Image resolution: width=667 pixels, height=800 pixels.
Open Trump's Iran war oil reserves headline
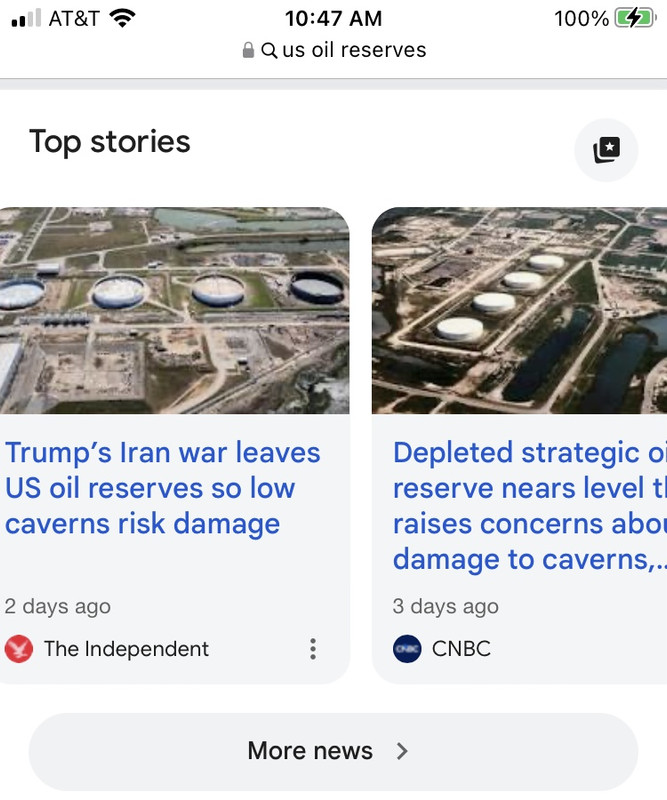163,488
